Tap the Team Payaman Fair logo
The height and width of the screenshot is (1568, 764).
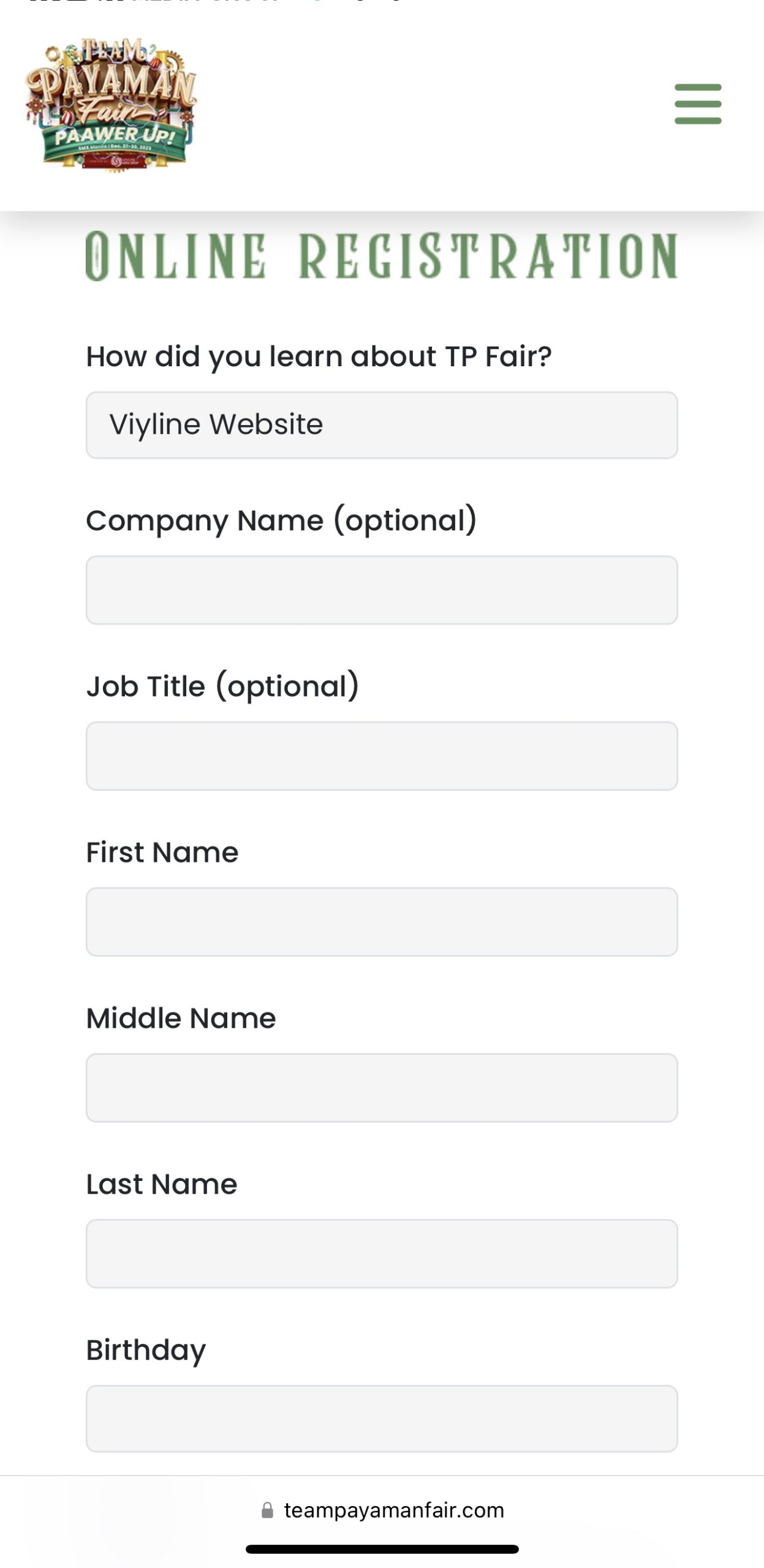coord(111,104)
